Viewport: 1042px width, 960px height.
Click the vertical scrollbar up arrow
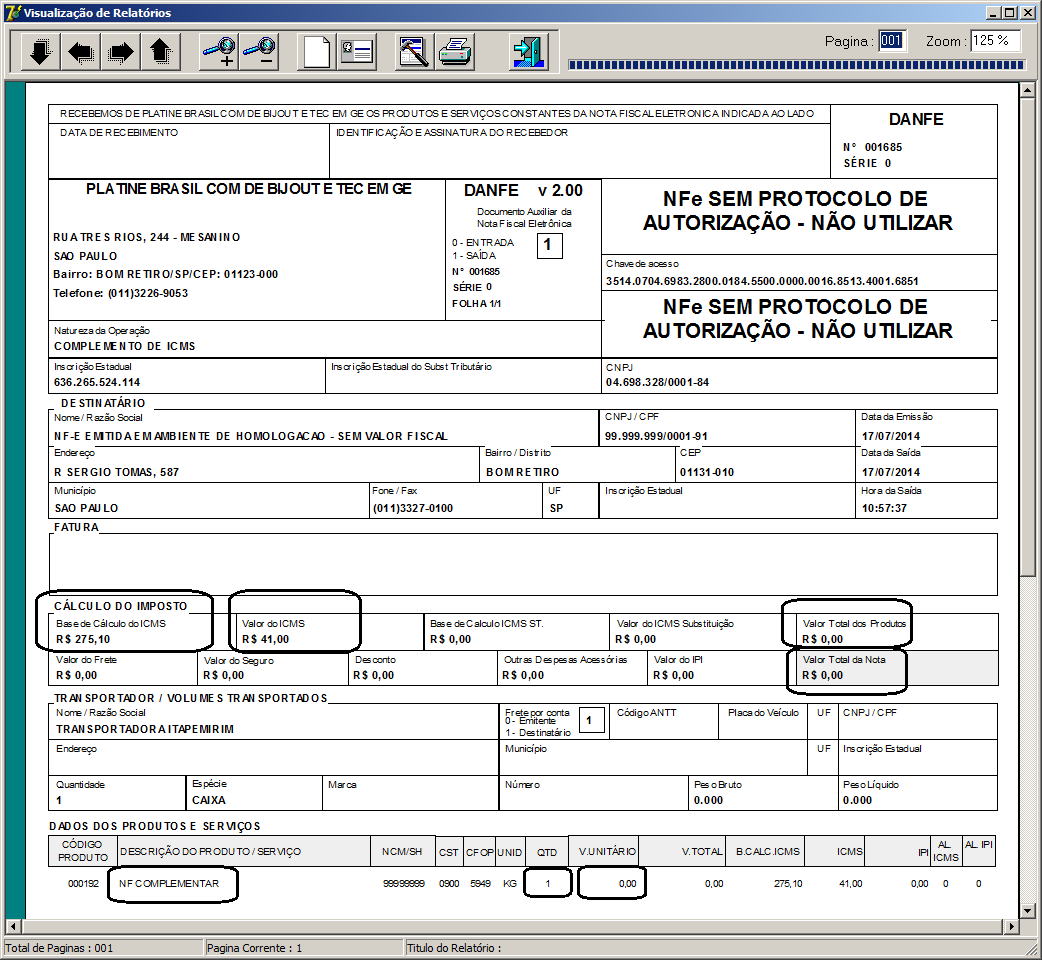(1027, 90)
